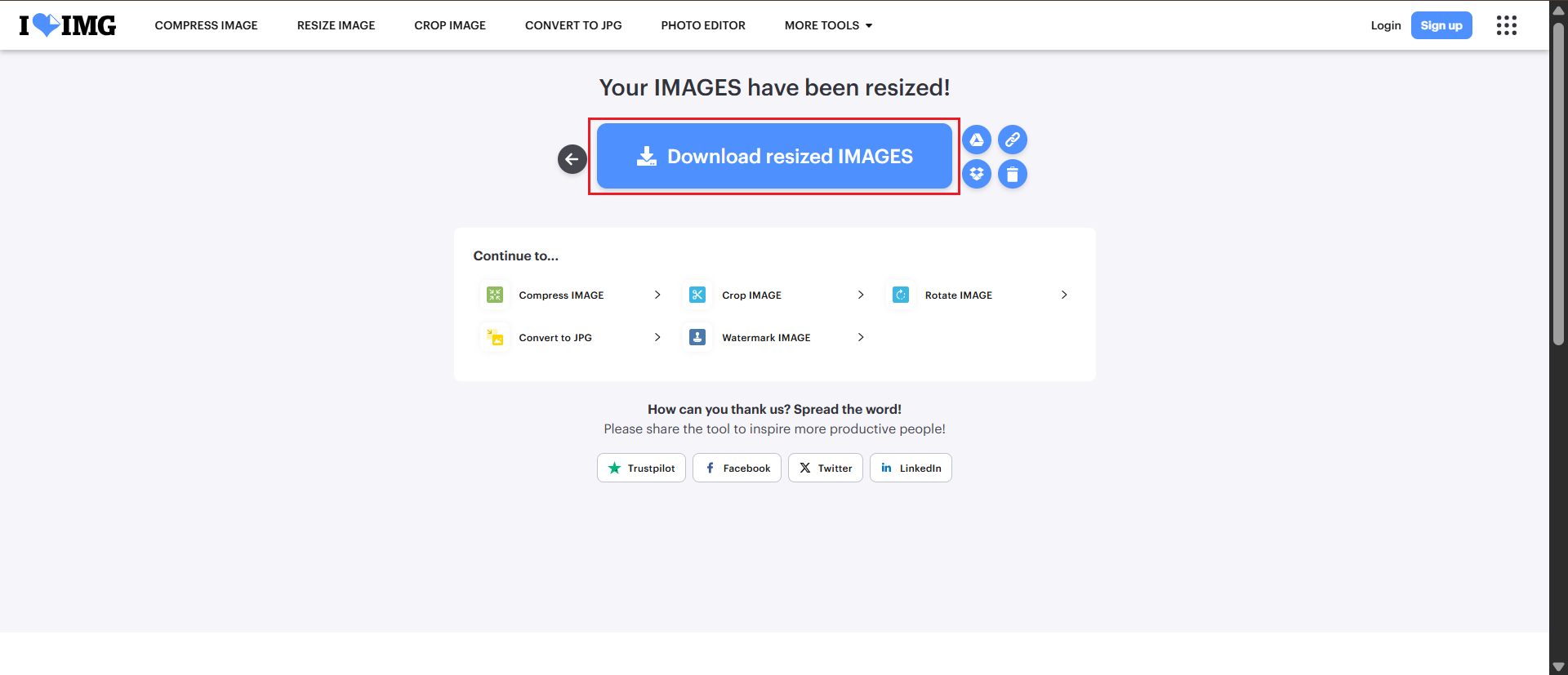
Task: Click the Crop IMAGE scissors icon
Action: click(697, 295)
